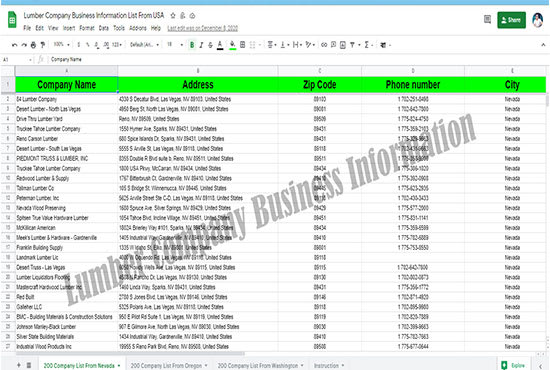The width and height of the screenshot is (550, 370).
Task: Open the merge cells dropdown arrow
Action: (260, 45)
